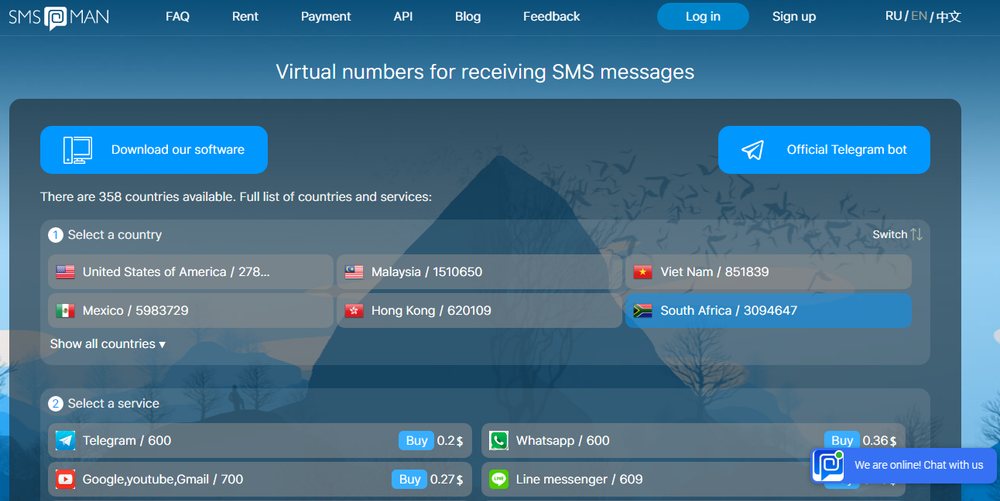Click Whatsapp / 600 service text
The height and width of the screenshot is (501, 1000).
click(x=562, y=440)
